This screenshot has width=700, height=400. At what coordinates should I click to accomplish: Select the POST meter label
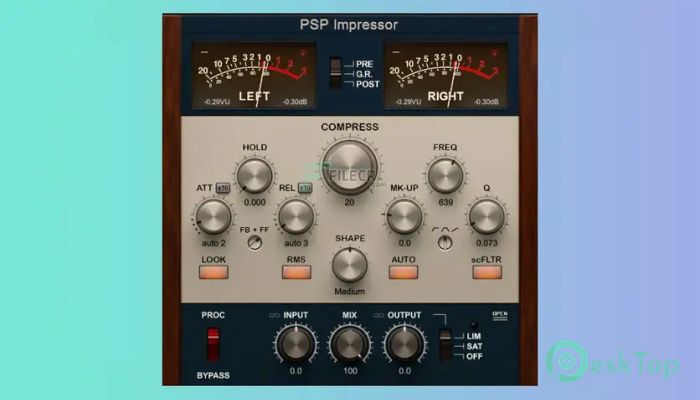[x=368, y=84]
